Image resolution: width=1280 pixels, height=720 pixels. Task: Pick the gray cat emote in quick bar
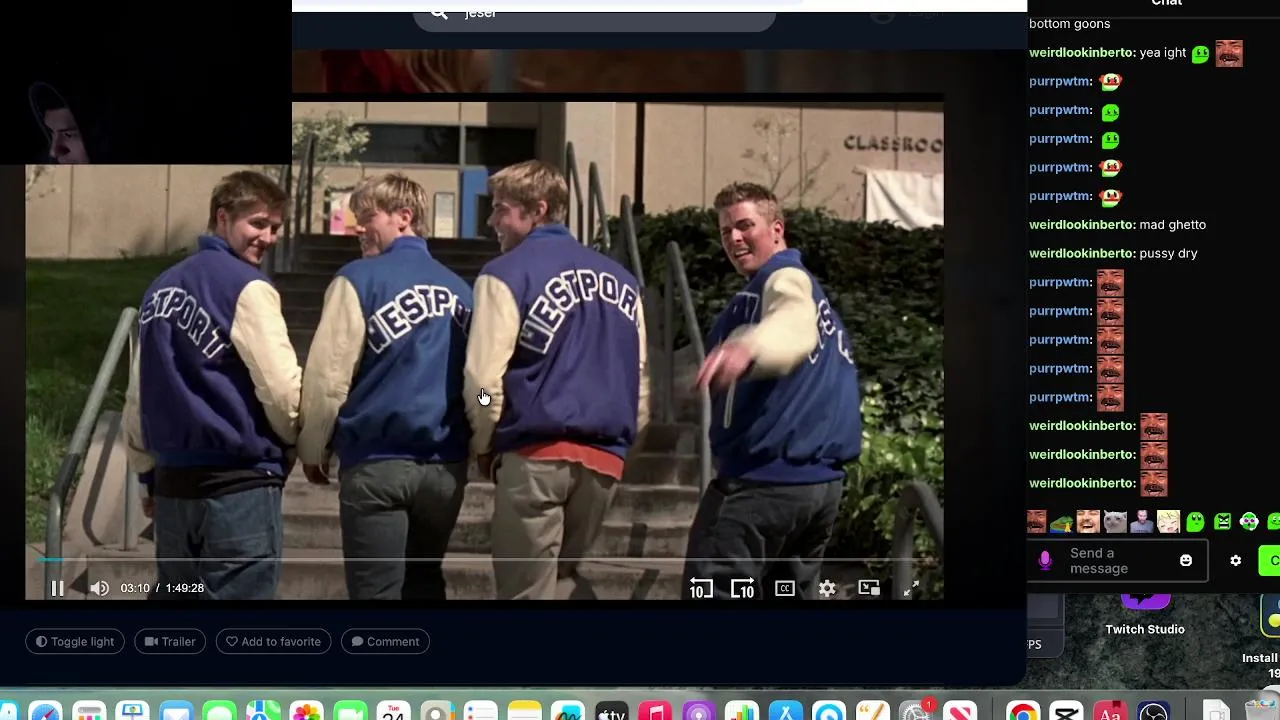[1115, 521]
